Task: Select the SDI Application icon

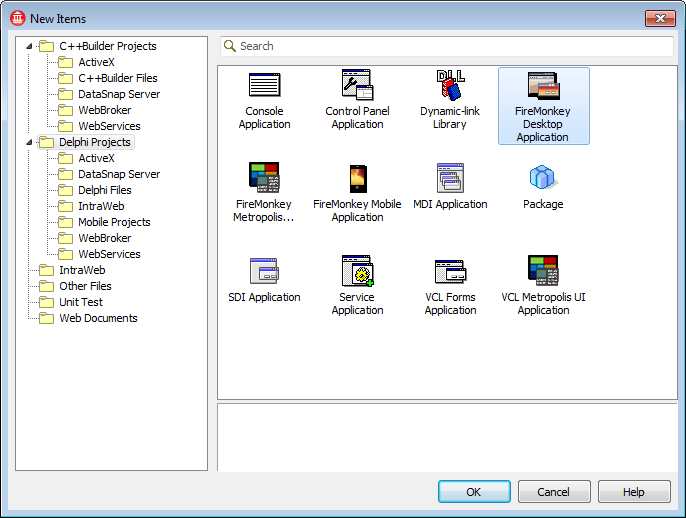Action: coord(264,272)
